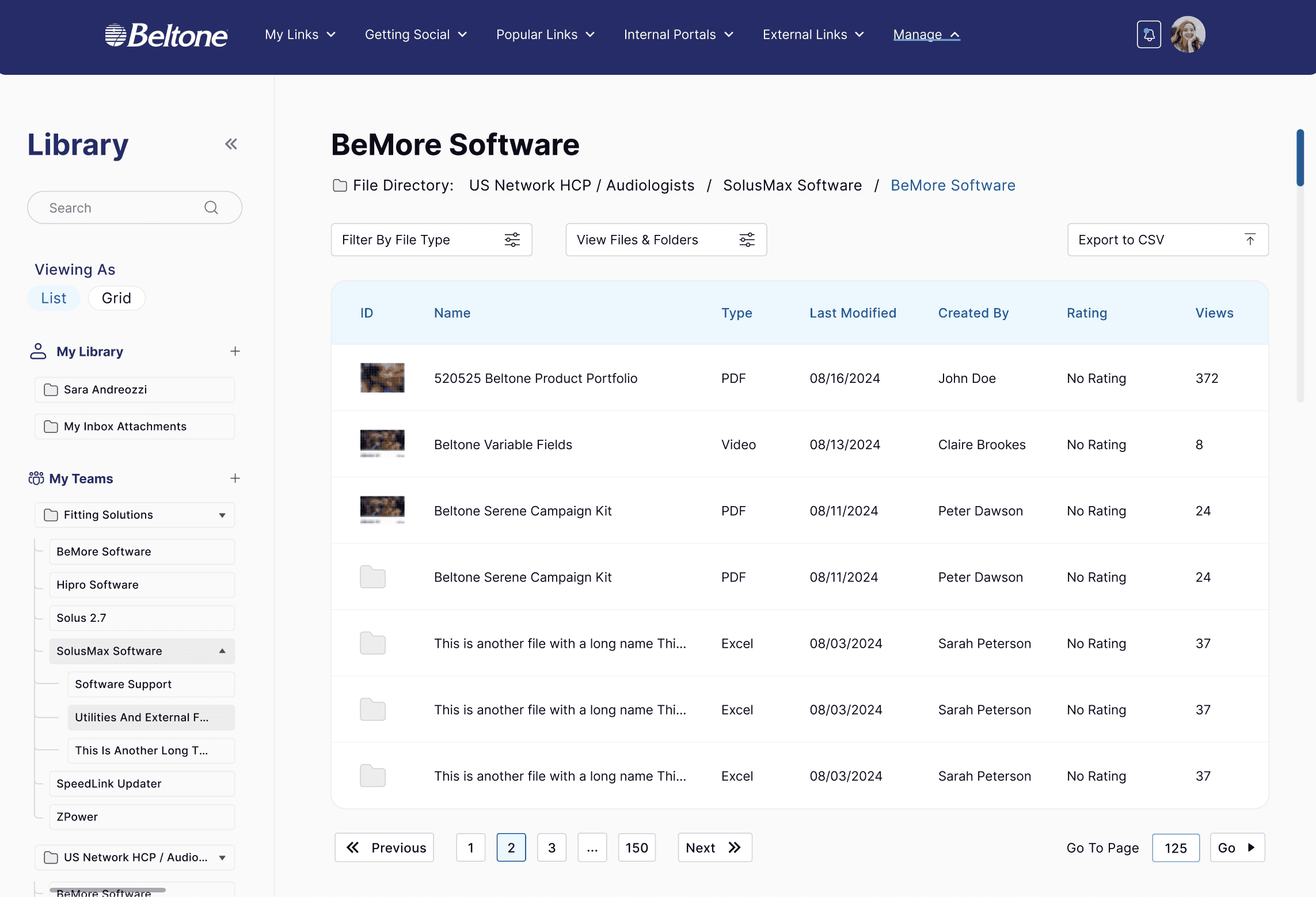Image resolution: width=1316 pixels, height=897 pixels.
Task: Open user profile avatar
Action: click(x=1188, y=35)
